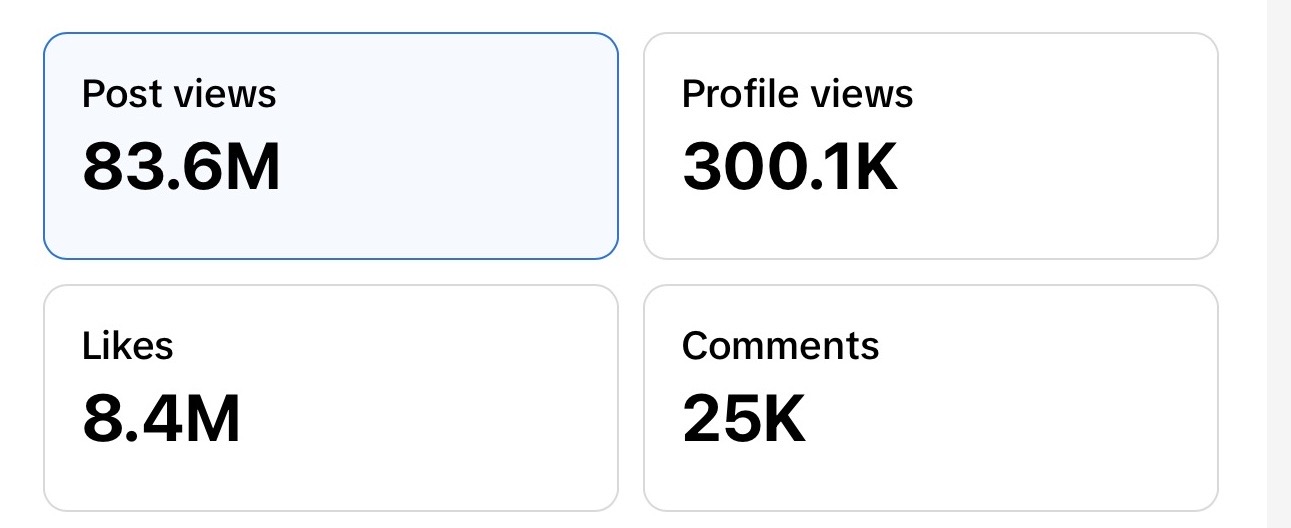View comments analytics via the Comments tile

pyautogui.click(x=931, y=398)
